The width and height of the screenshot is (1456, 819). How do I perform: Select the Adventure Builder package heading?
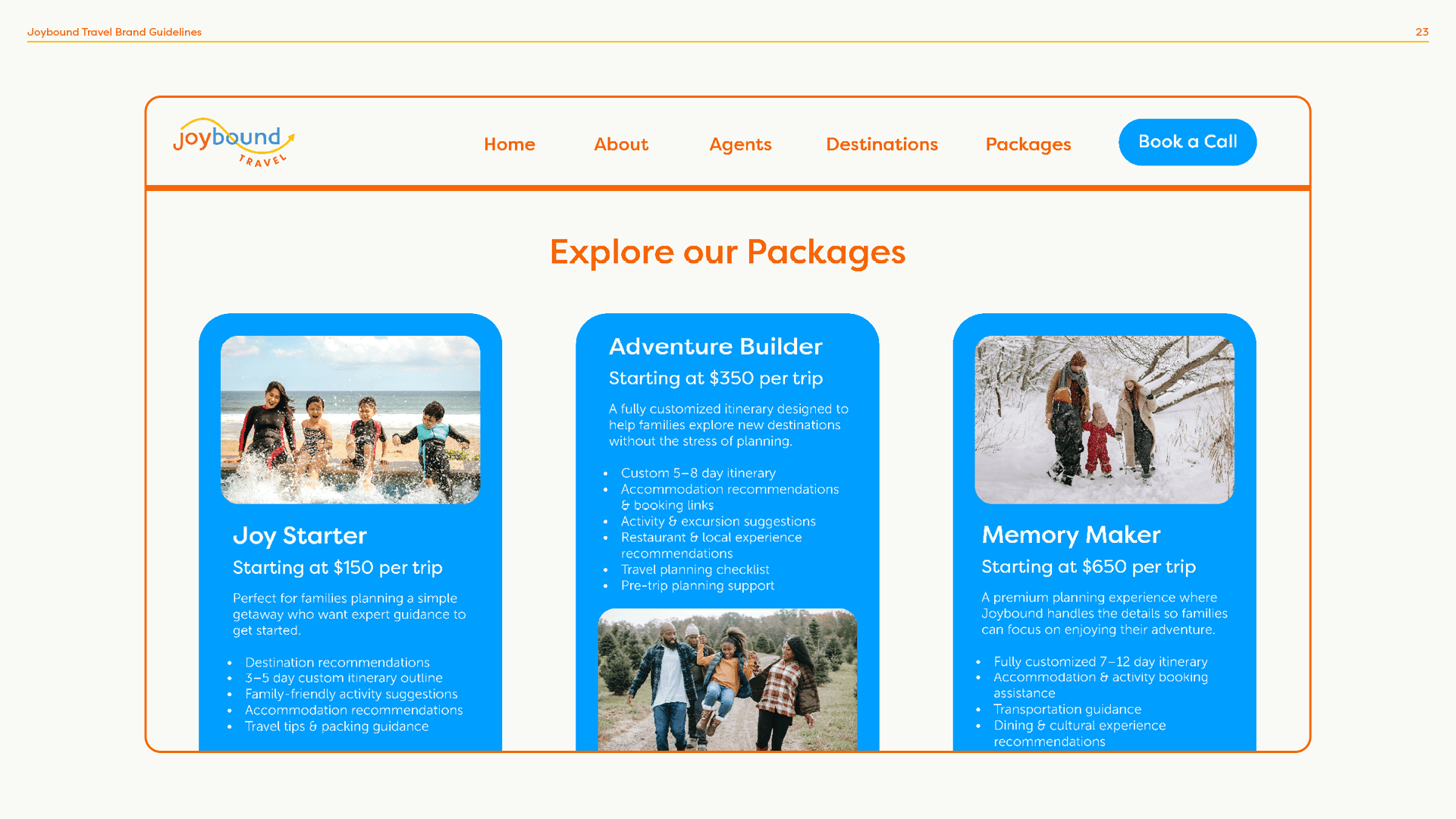(x=715, y=347)
